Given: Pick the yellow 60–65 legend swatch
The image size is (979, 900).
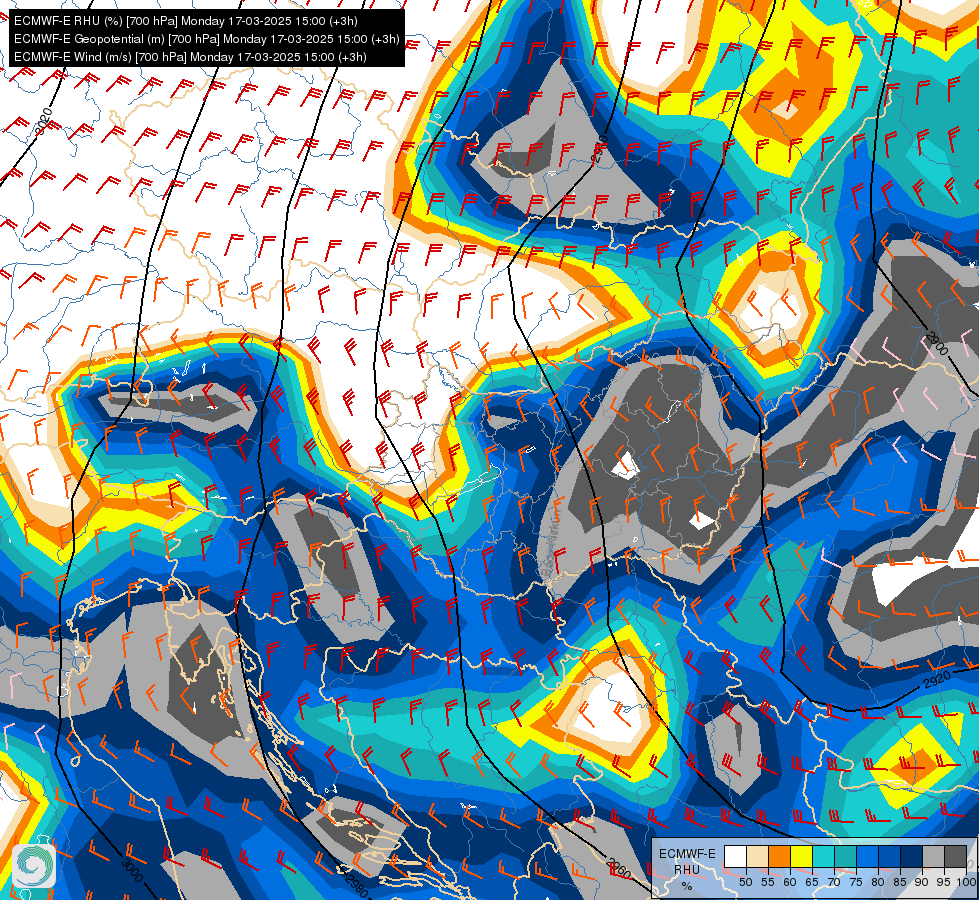Looking at the screenshot, I should (x=802, y=856).
